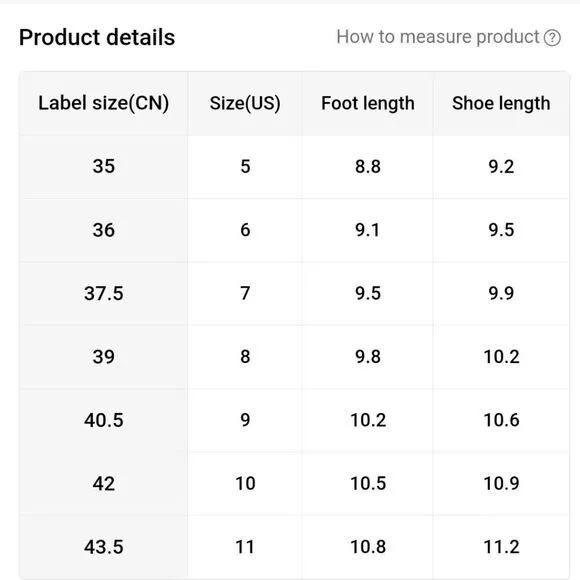Open the How to measure product link
580x580 pixels.
[438, 37]
